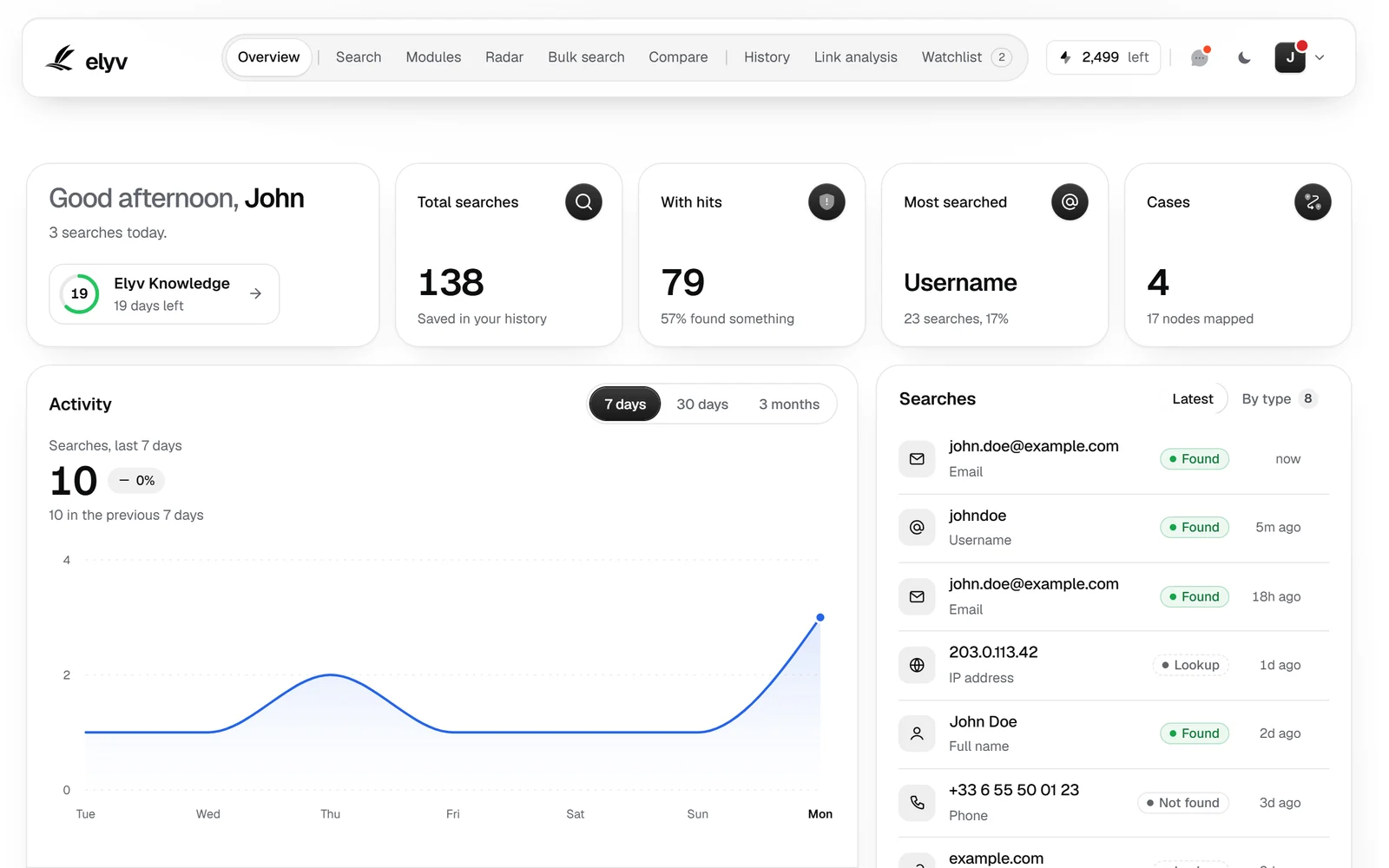The height and width of the screenshot is (868, 1389).
Task: Open the Overview tab
Action: tap(269, 57)
